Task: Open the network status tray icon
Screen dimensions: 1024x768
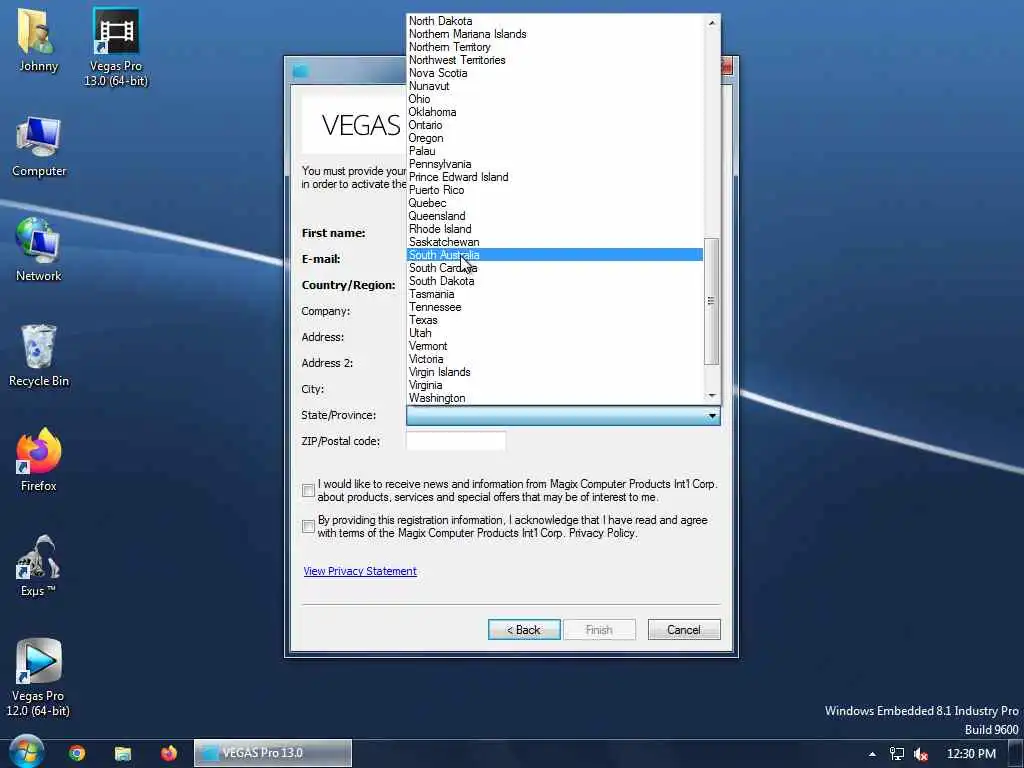Action: point(897,754)
